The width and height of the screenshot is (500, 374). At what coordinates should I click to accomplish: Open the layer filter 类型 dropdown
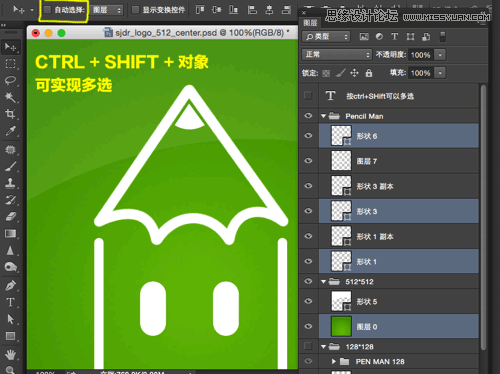coord(326,37)
